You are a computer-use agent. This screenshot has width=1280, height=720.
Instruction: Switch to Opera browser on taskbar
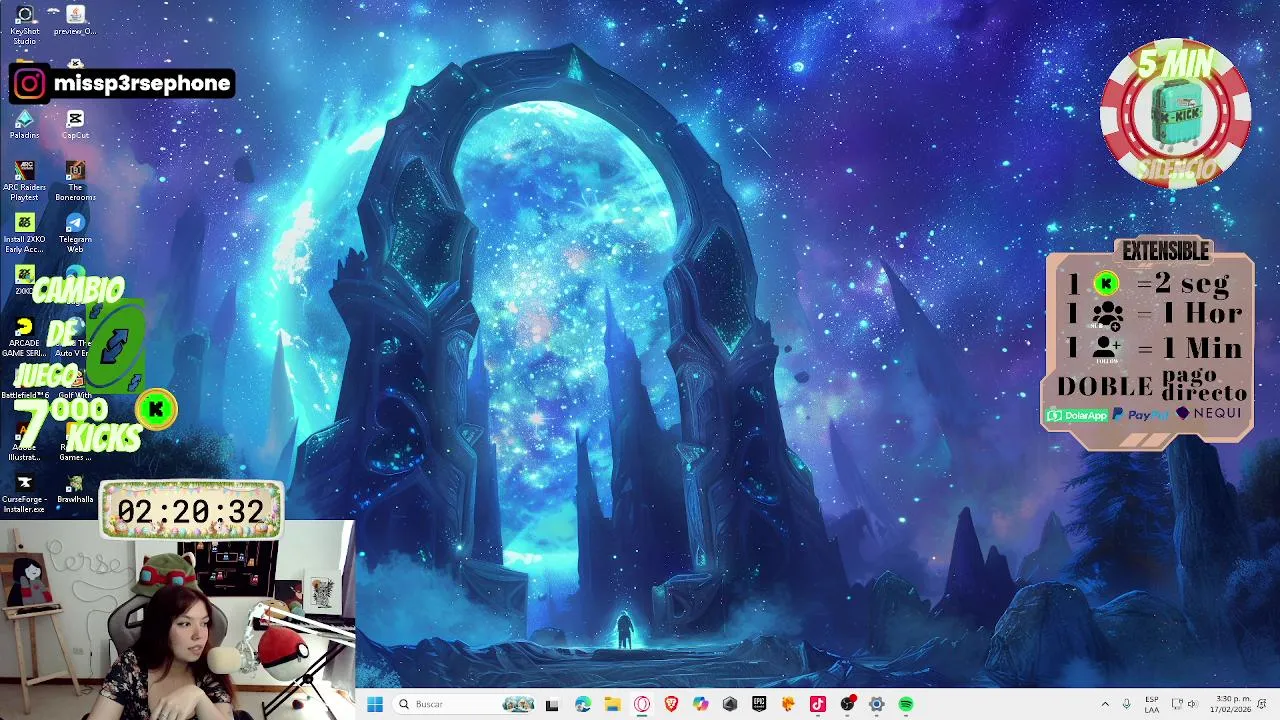tap(642, 704)
